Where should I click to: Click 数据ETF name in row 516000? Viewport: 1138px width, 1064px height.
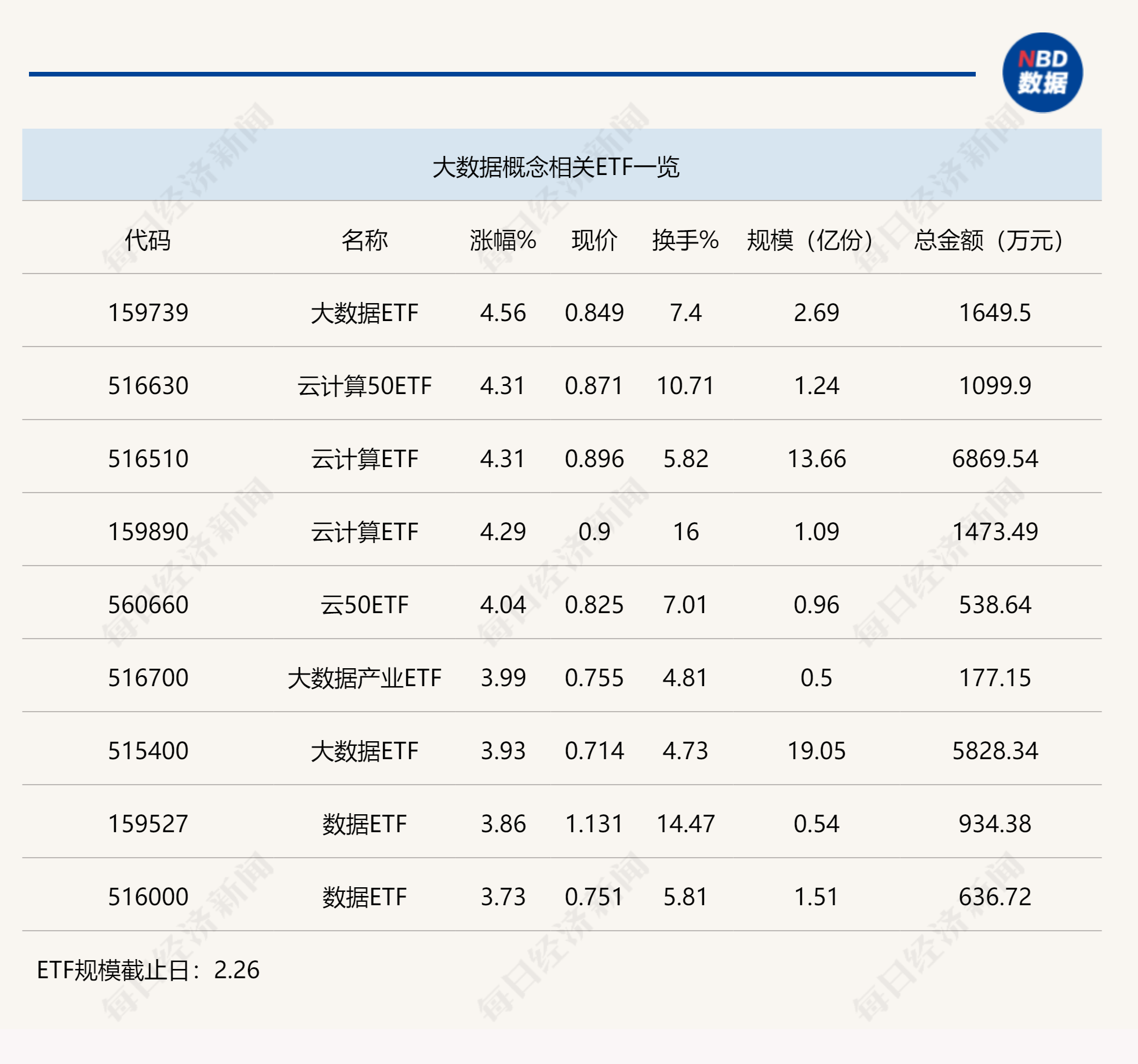364,897
